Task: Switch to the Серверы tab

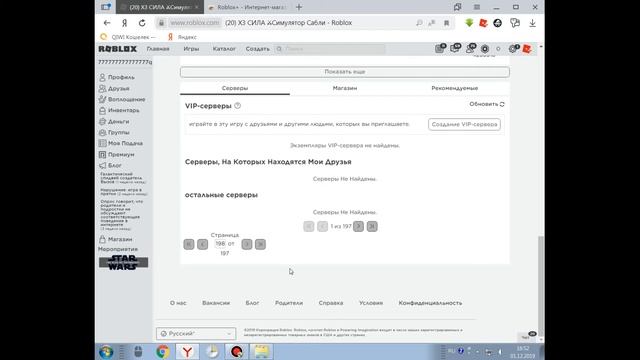Action: coord(235,88)
